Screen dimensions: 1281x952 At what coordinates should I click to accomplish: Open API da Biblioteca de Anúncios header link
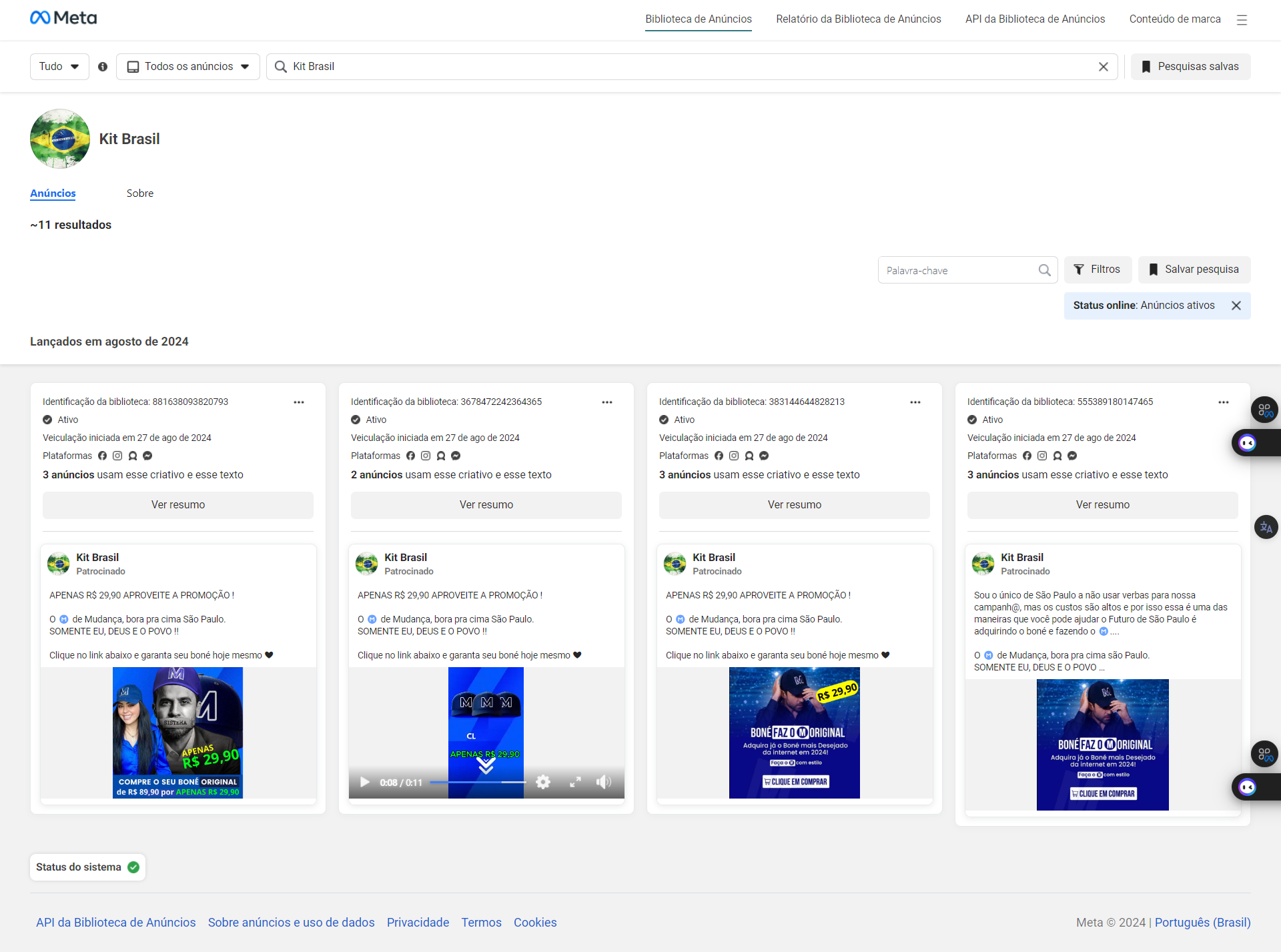[1035, 19]
